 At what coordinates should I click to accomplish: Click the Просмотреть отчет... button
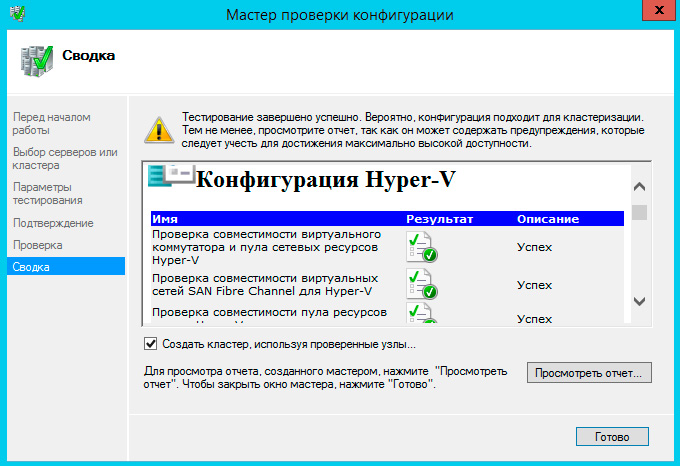pyautogui.click(x=589, y=373)
